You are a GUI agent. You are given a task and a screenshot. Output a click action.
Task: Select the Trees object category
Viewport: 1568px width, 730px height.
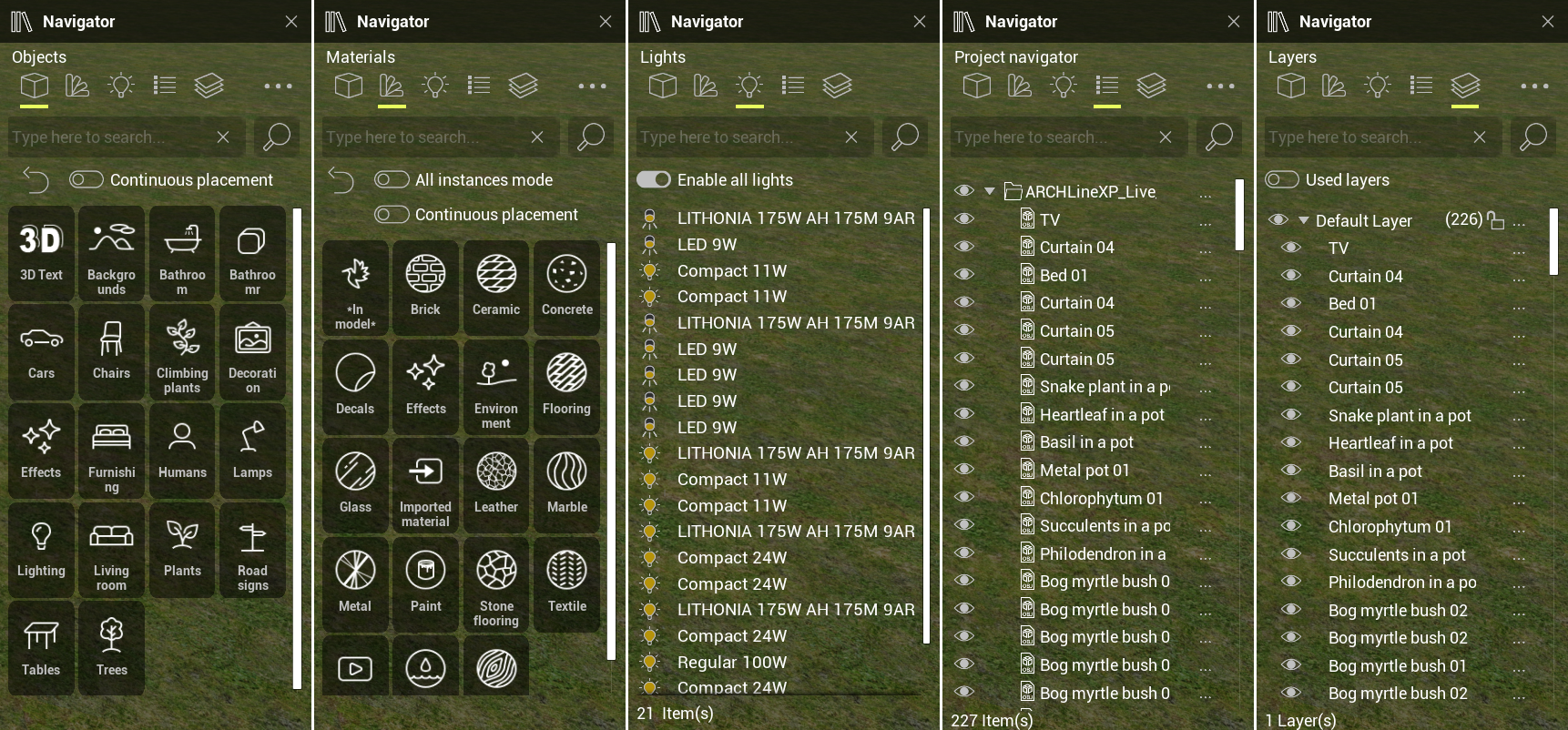click(111, 648)
